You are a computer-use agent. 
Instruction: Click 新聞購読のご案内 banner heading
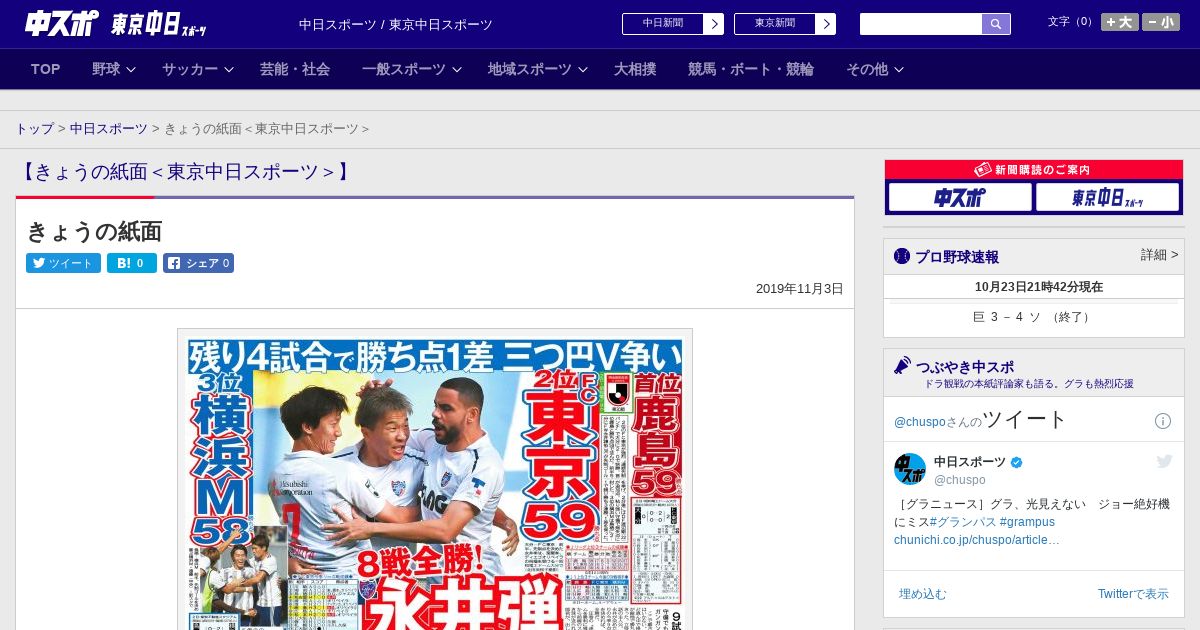point(1034,170)
